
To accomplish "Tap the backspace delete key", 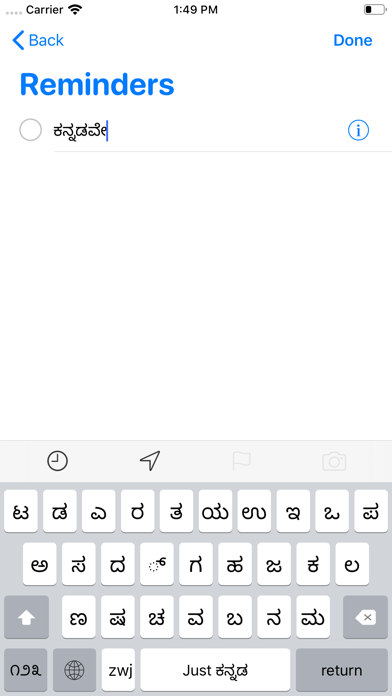I will click(x=365, y=617).
